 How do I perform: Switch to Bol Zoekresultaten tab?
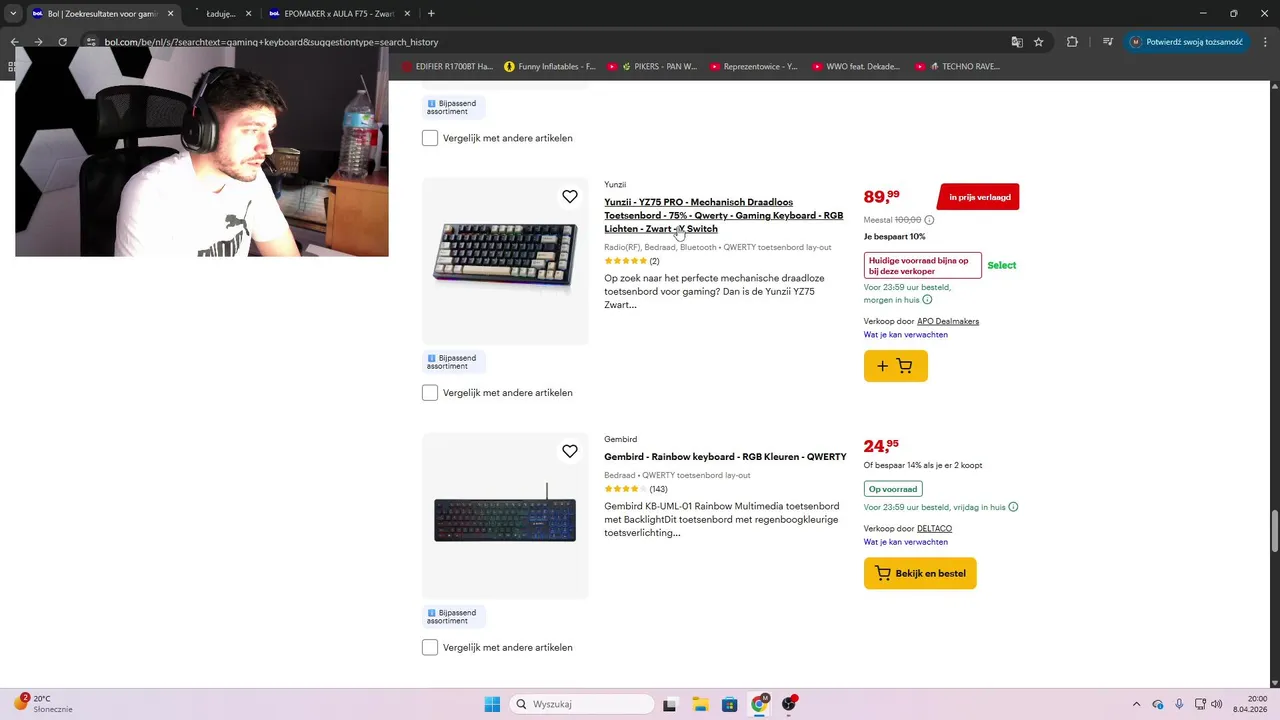[x=102, y=14]
